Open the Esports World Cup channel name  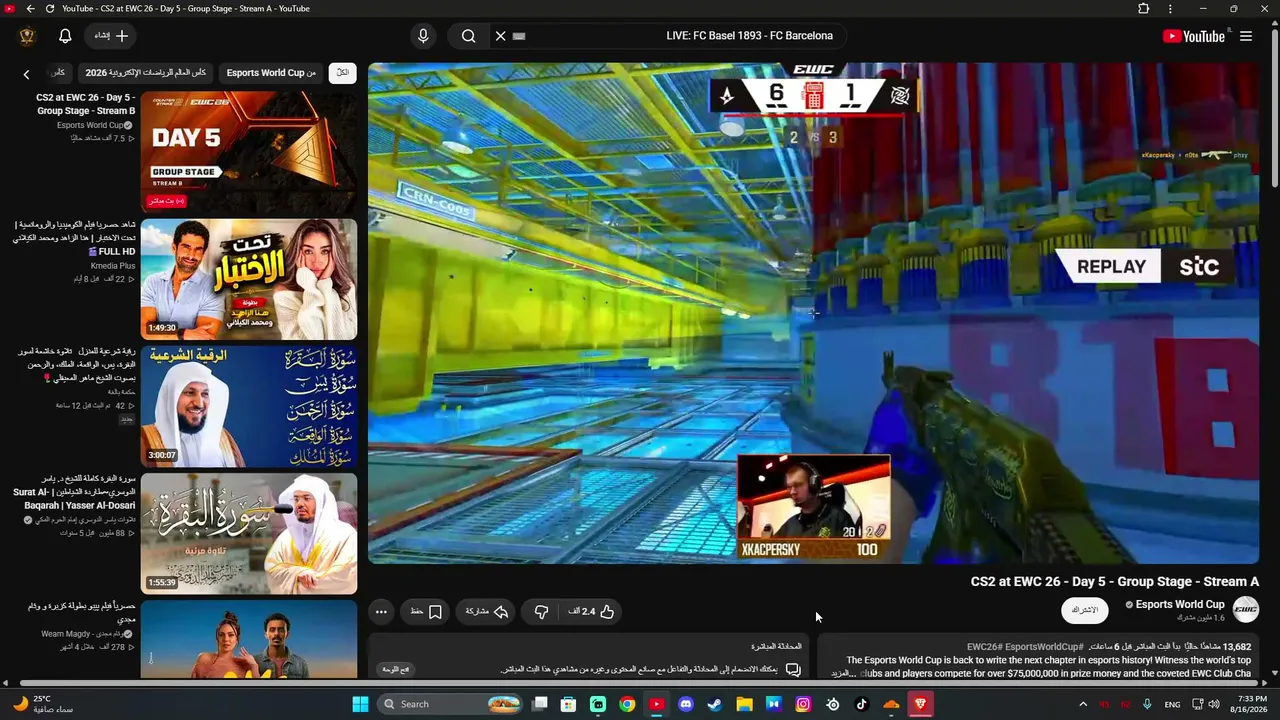coord(1179,604)
